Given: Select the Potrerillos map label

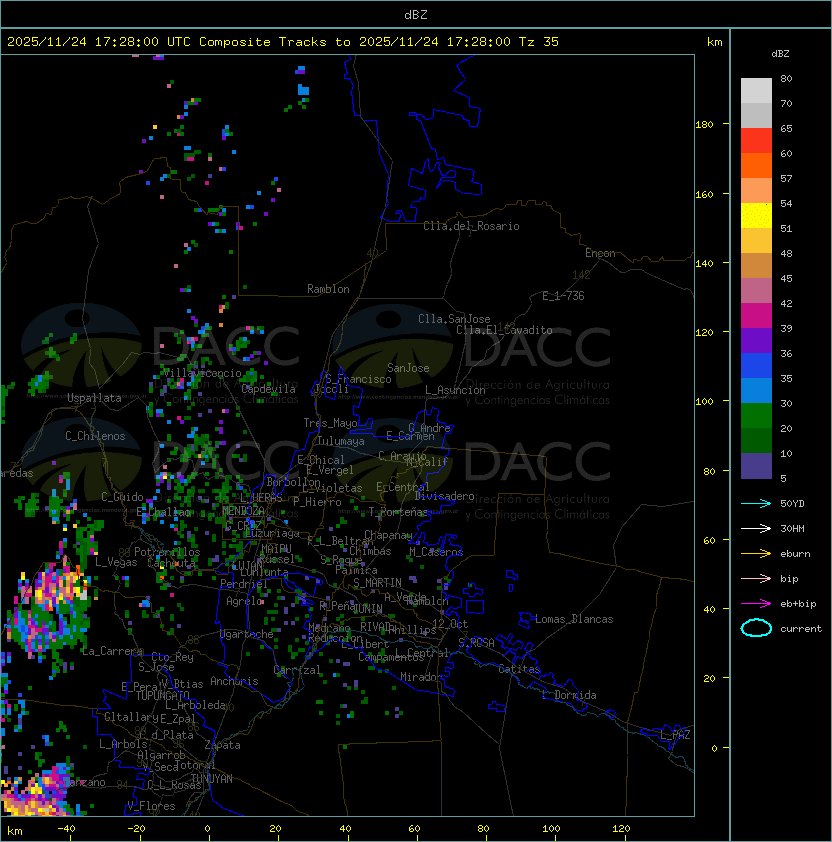Looking at the screenshot, I should [167, 552].
